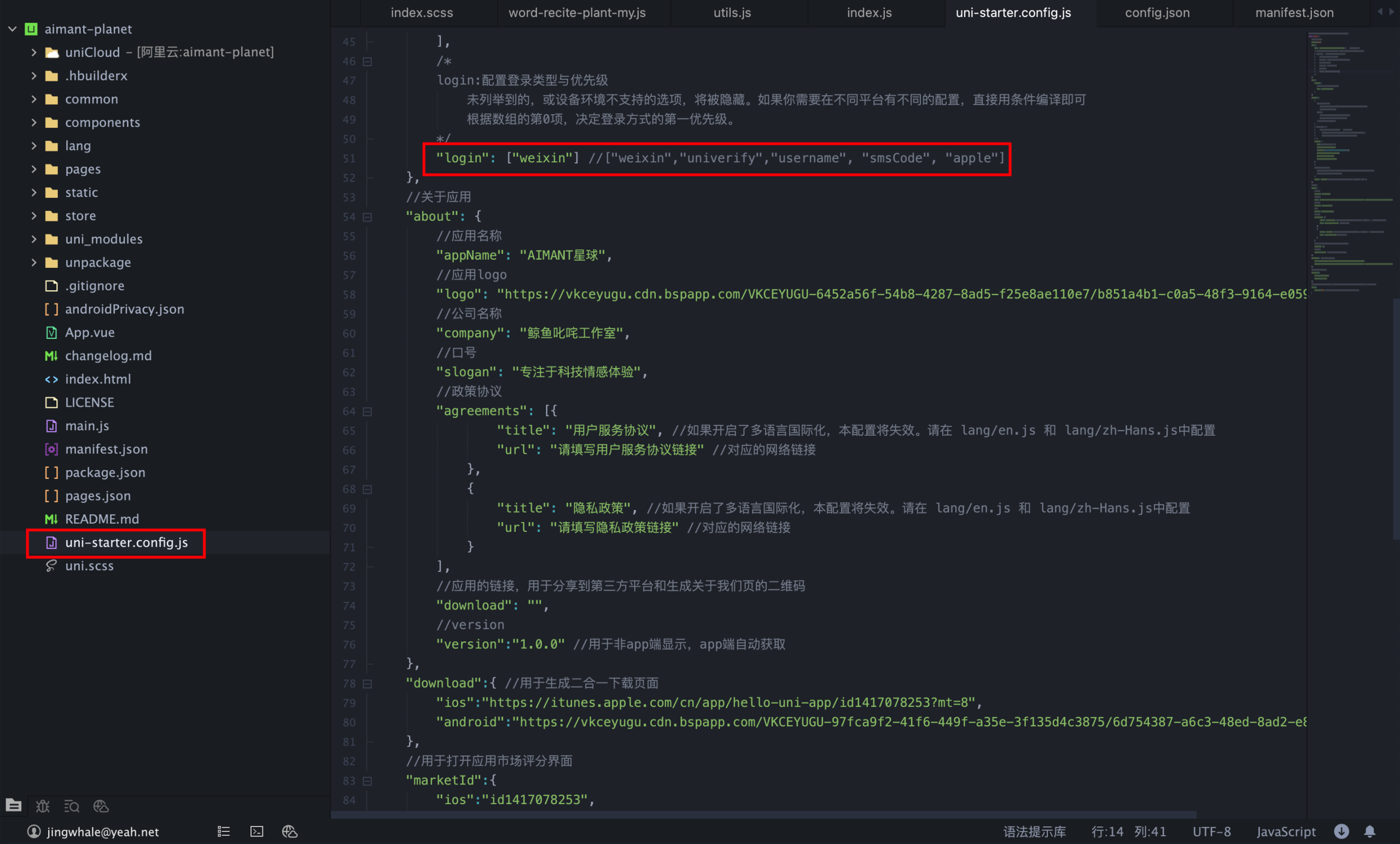Viewport: 1400px width, 844px height.
Task: Expand the uni_modules folder
Action: tap(33, 238)
